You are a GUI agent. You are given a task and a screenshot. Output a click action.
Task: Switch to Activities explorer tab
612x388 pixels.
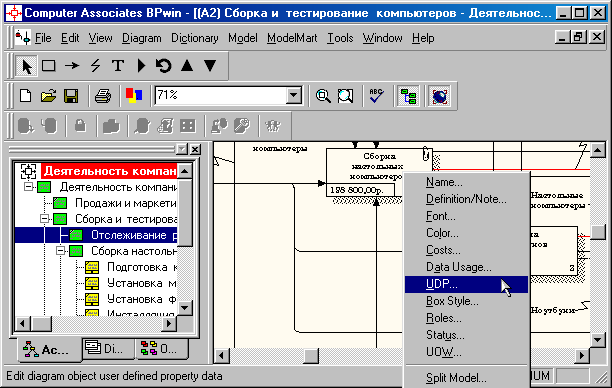point(50,349)
